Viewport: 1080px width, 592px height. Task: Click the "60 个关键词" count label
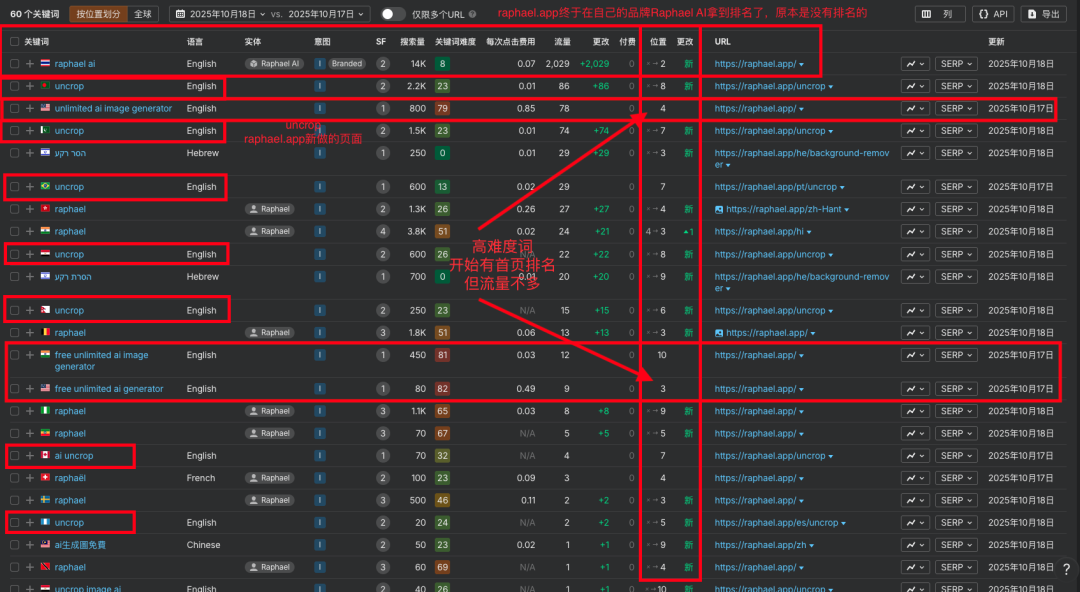point(34,14)
